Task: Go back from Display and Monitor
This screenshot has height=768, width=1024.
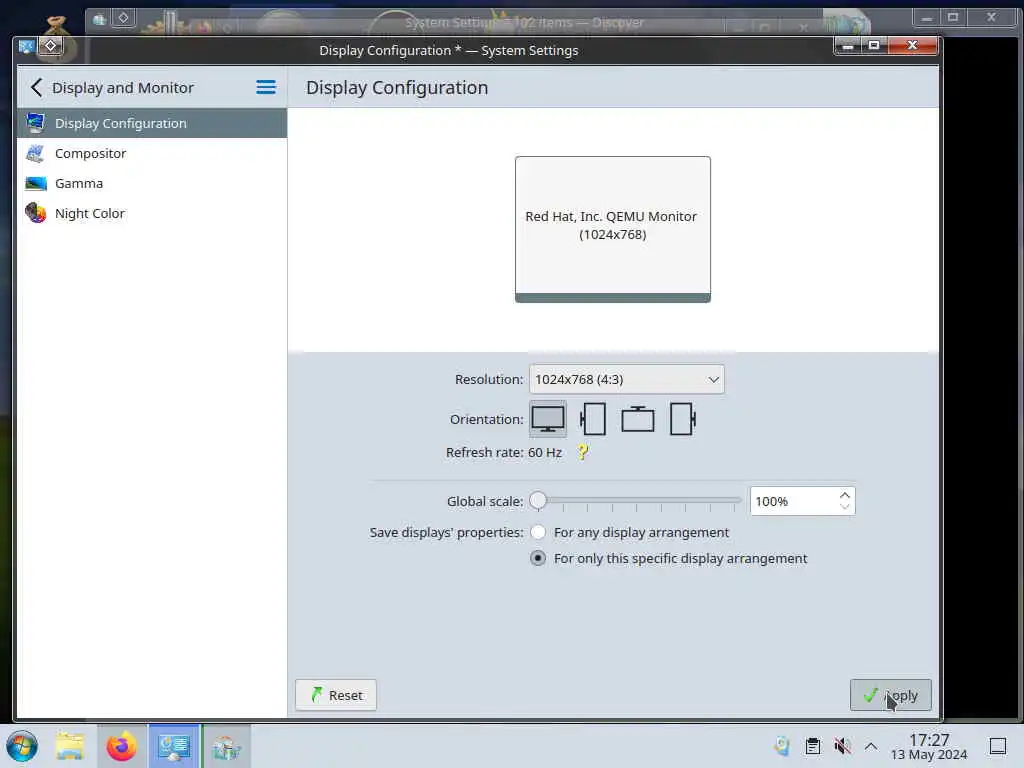Action: 37,88
